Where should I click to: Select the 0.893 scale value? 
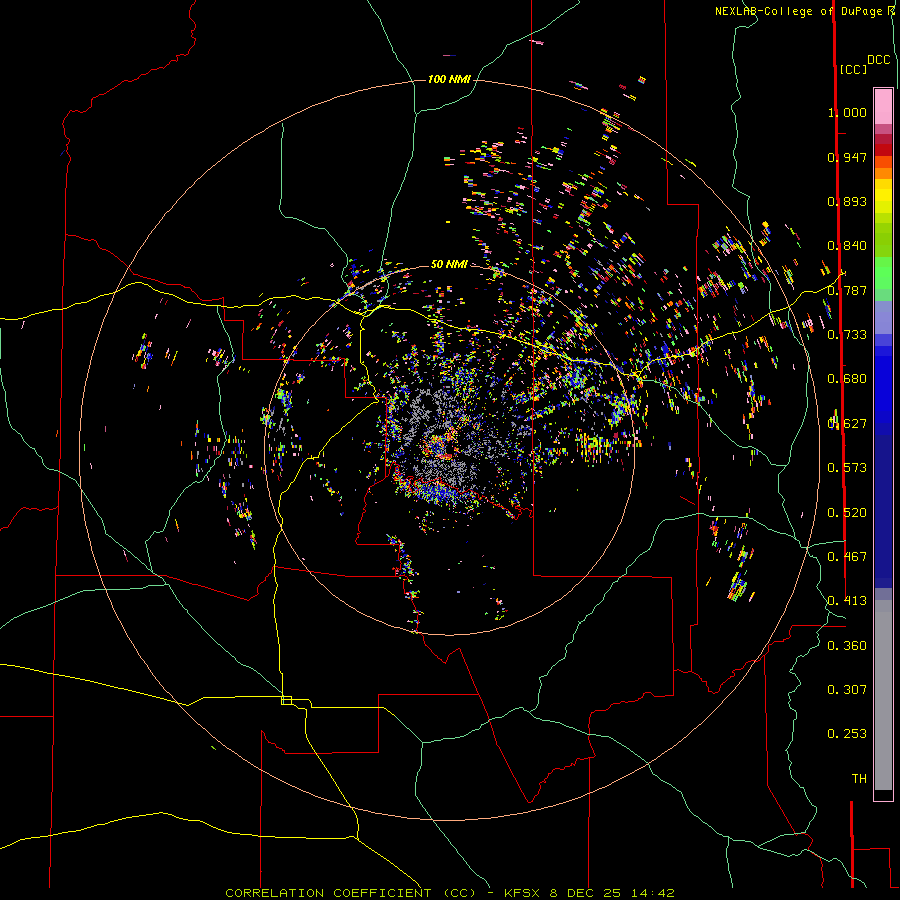coord(847,201)
